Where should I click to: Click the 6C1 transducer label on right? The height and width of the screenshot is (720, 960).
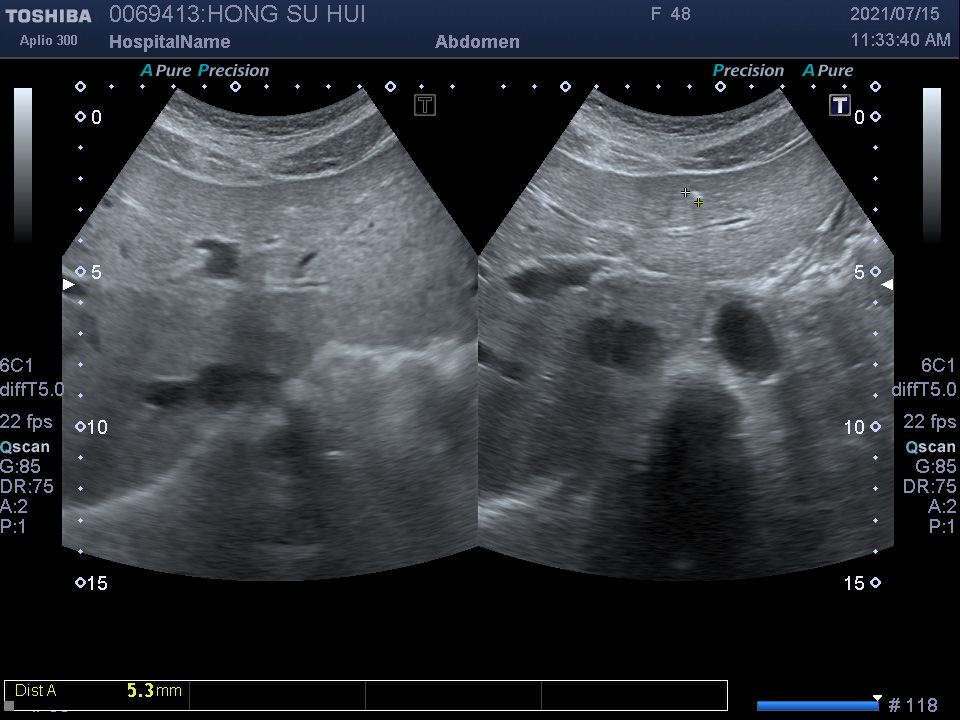click(x=938, y=366)
